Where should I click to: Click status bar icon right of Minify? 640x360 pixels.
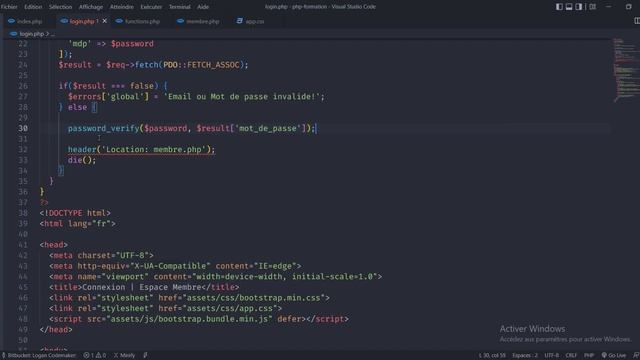pyautogui.click(x=145, y=355)
